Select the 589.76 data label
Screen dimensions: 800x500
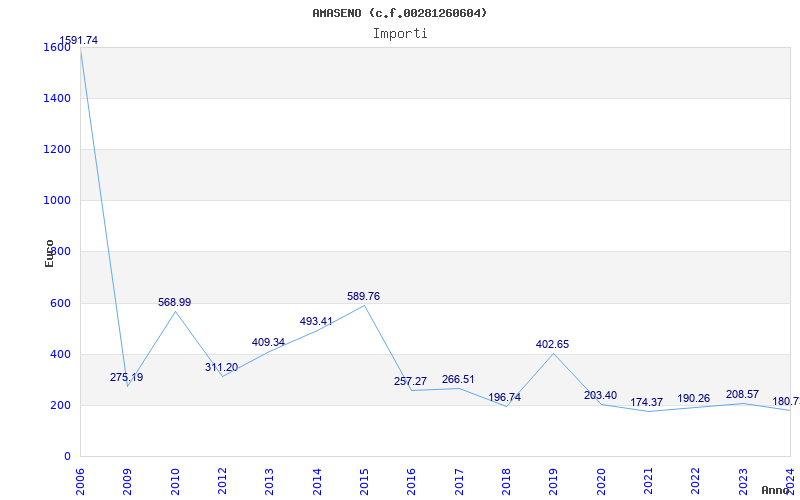363,296
